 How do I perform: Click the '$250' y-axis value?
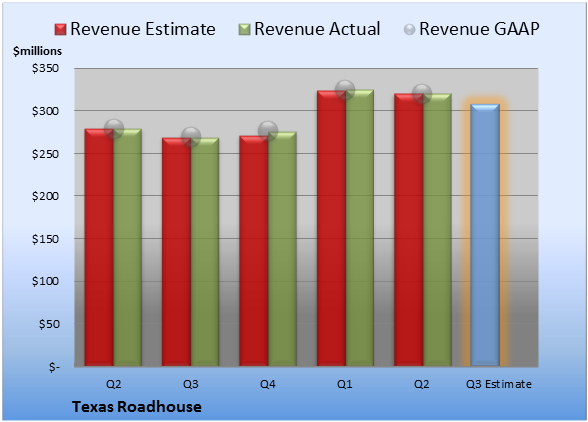[45, 154]
